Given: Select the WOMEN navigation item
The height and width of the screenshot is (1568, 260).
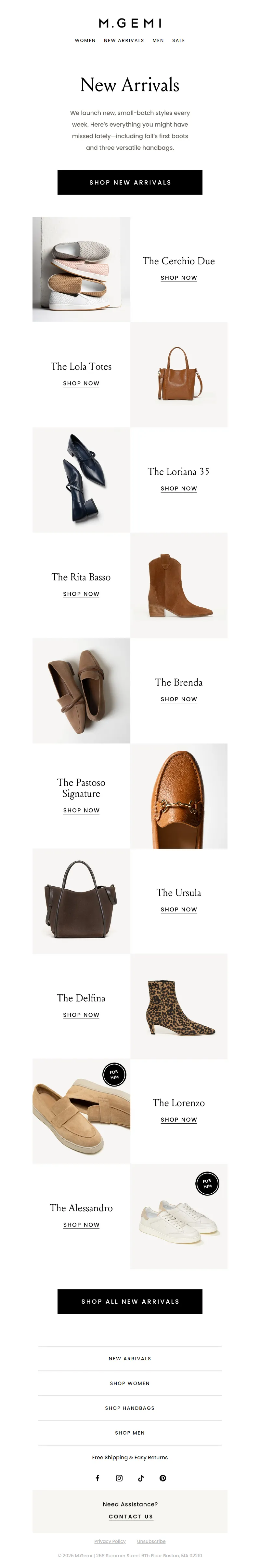Looking at the screenshot, I should [85, 41].
